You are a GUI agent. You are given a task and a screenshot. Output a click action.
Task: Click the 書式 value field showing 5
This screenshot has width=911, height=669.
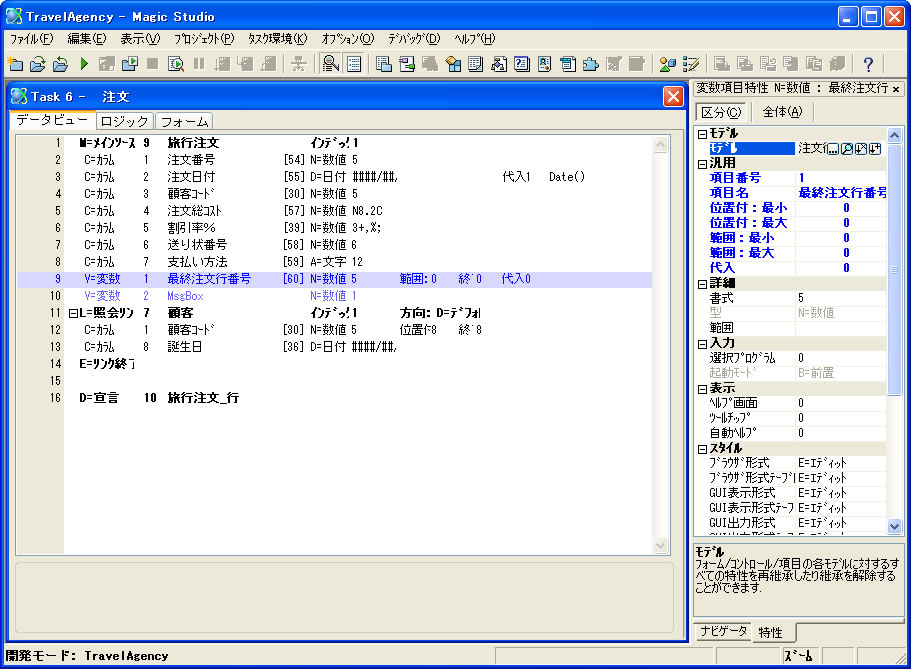tap(840, 298)
